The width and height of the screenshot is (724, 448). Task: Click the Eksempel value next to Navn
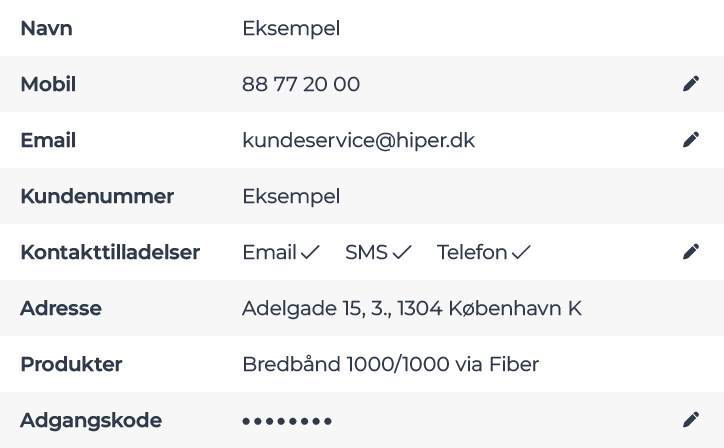[291, 29]
